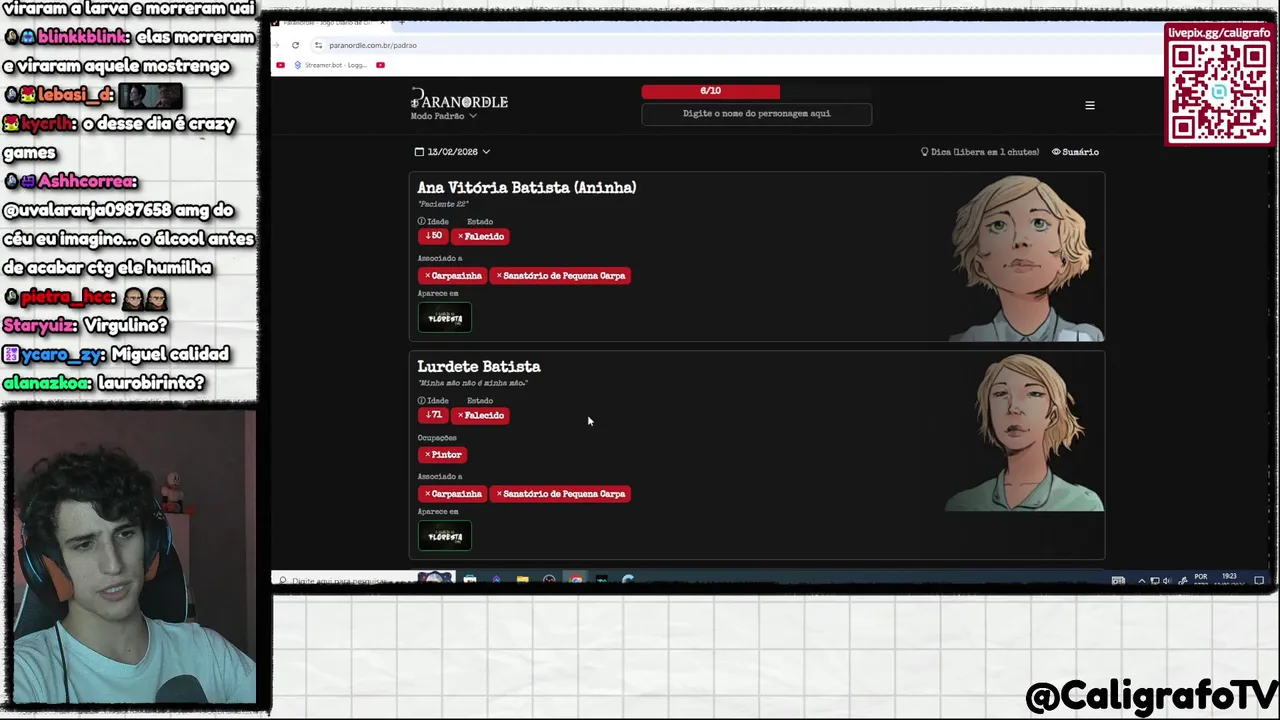Click Ana Vitória Batista portrait image
The height and width of the screenshot is (720, 1280).
click(1025, 258)
